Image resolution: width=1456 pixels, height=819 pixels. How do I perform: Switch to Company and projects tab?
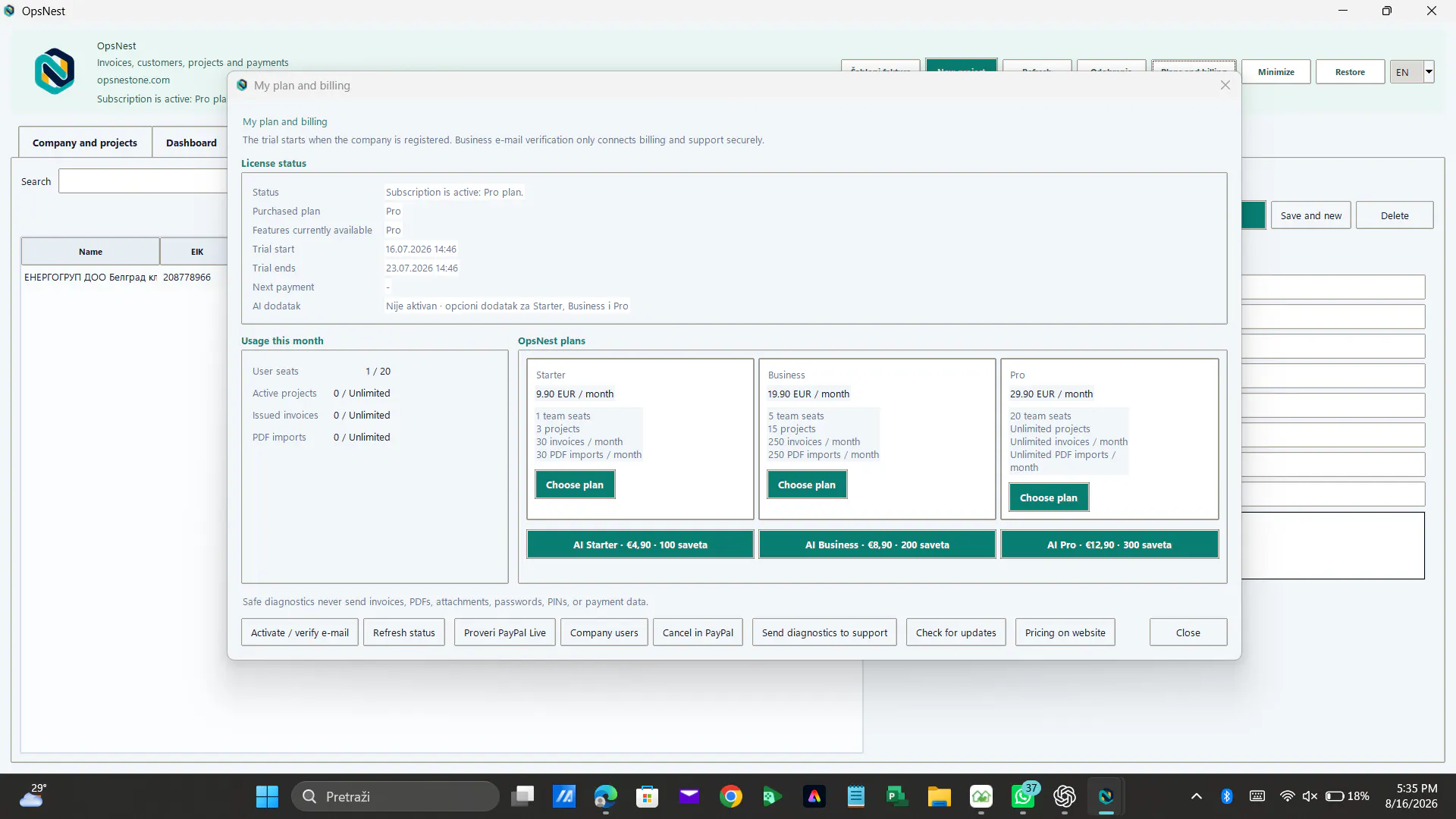85,143
